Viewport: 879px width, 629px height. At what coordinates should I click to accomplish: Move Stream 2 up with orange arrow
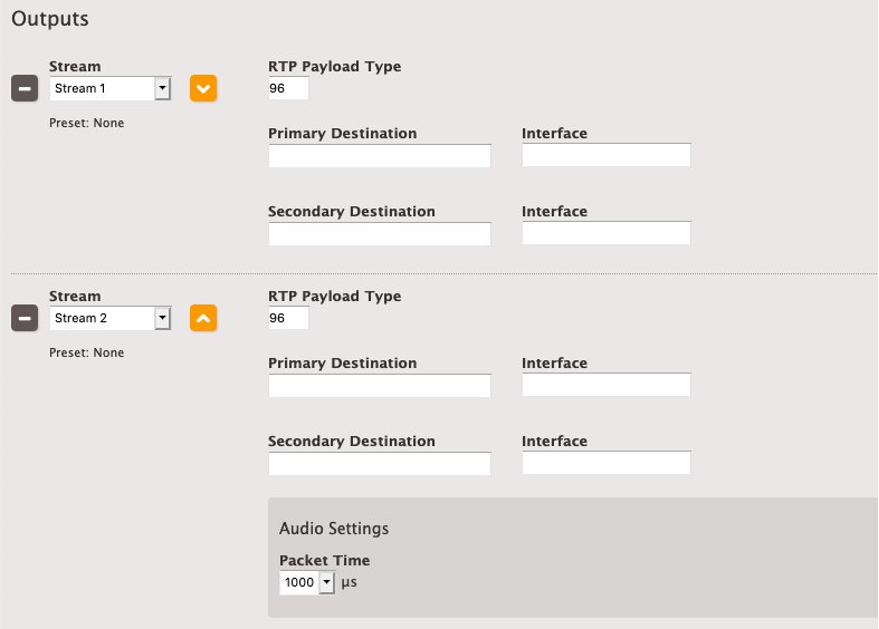point(203,319)
